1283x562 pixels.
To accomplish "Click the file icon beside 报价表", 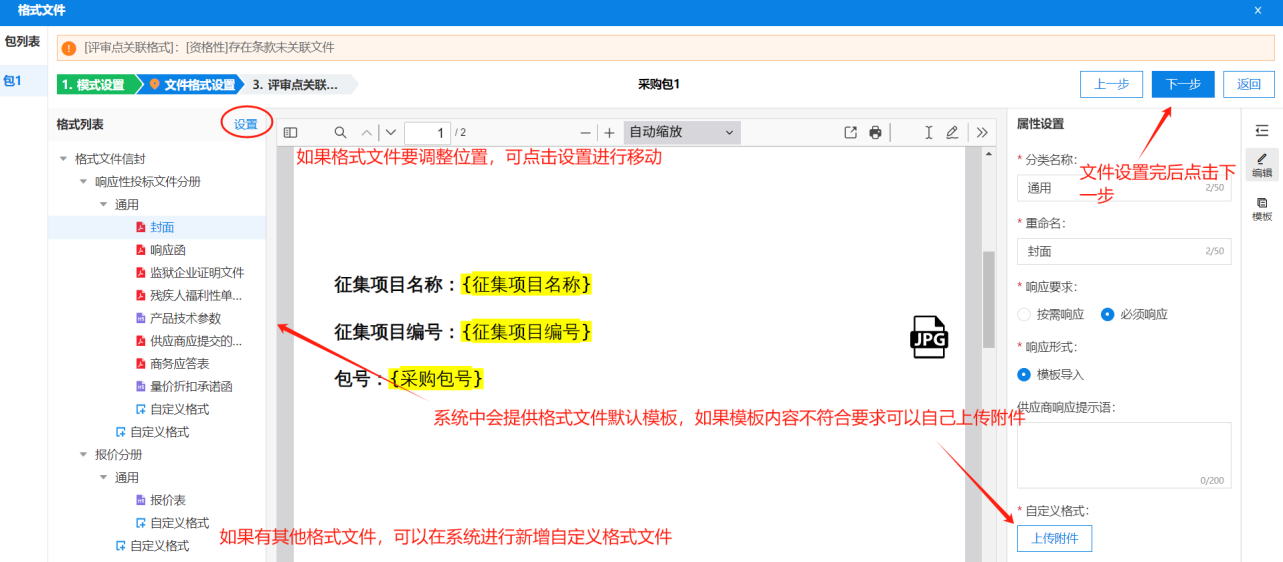I will click(x=141, y=500).
